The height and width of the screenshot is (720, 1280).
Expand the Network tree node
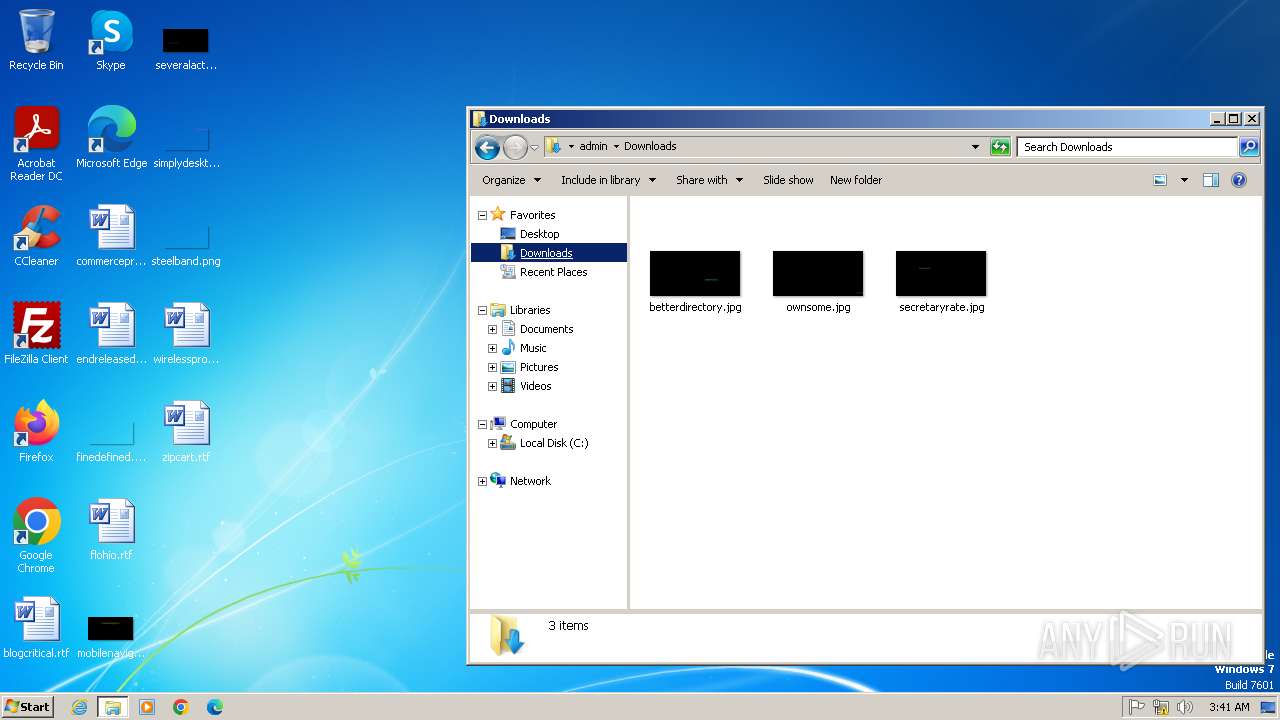482,481
